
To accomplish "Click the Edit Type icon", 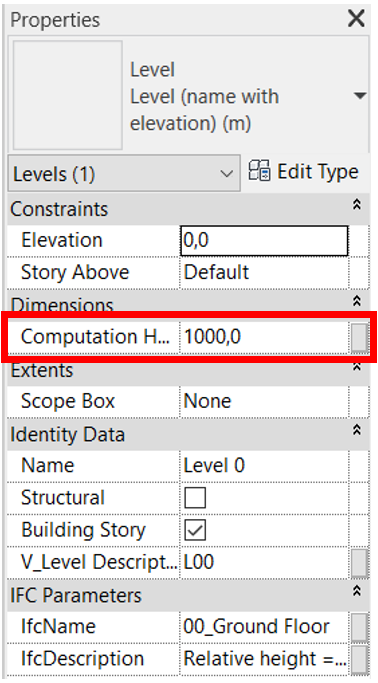I will [x=260, y=172].
